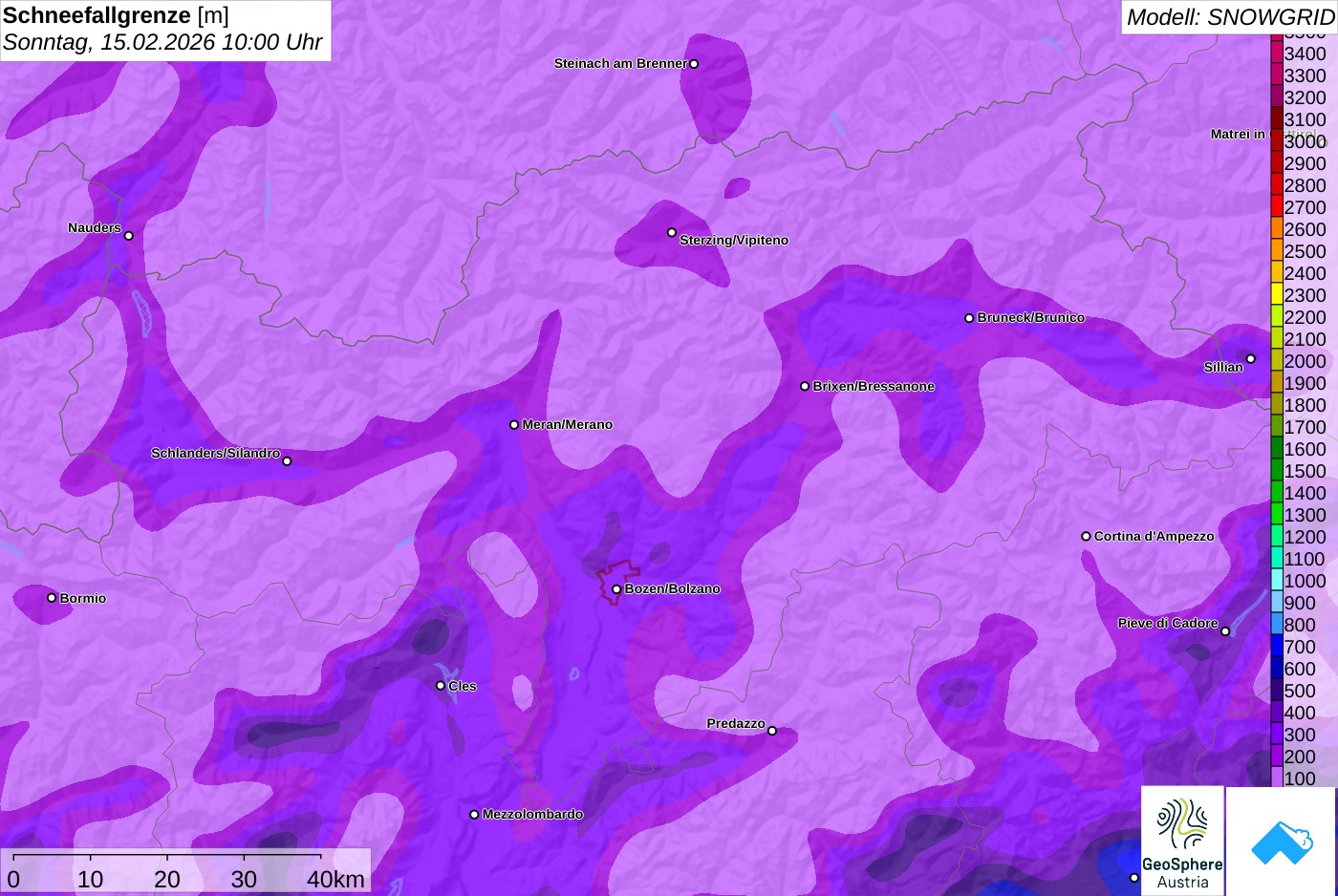Click the '40km' scale bar label
The width and height of the screenshot is (1338, 896).
[335, 879]
